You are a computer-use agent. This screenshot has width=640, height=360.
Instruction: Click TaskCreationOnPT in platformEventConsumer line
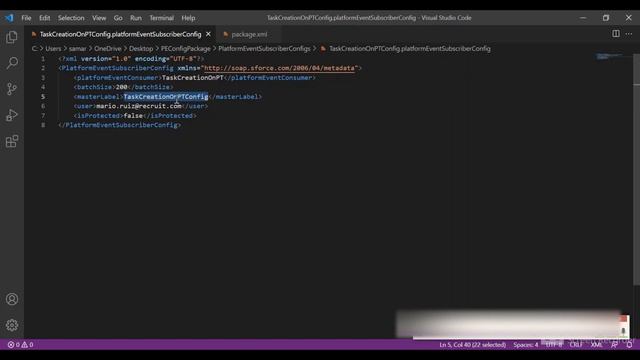click(193, 78)
